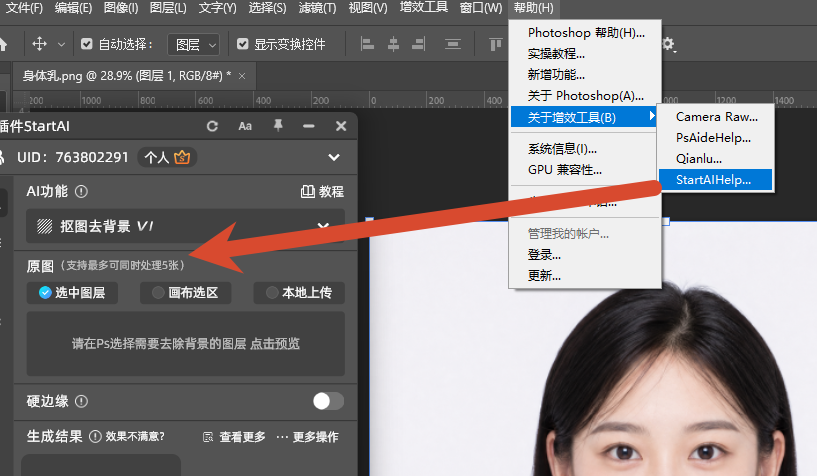Open the 增效工具 menu
817x476 pixels.
coord(424,7)
